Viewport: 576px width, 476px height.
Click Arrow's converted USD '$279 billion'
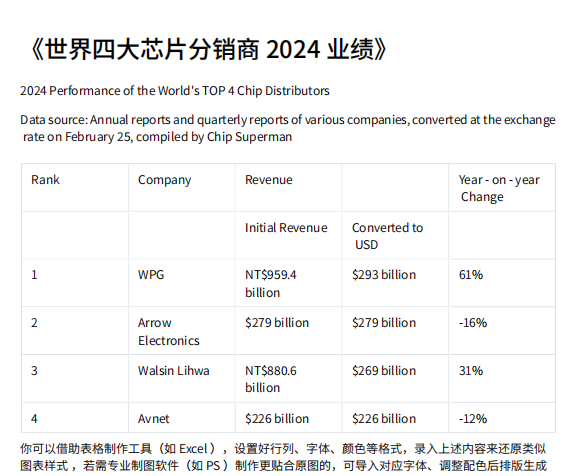(395, 331)
